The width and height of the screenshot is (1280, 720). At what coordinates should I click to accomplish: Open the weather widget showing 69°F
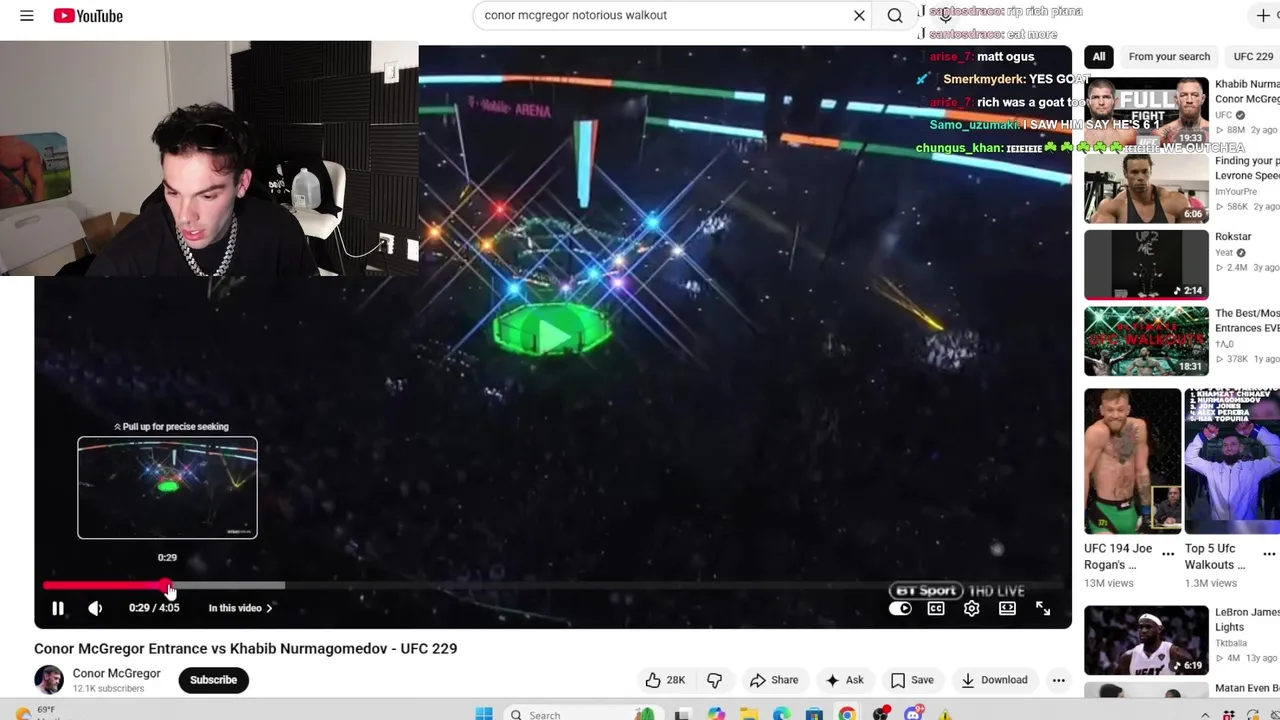point(35,713)
